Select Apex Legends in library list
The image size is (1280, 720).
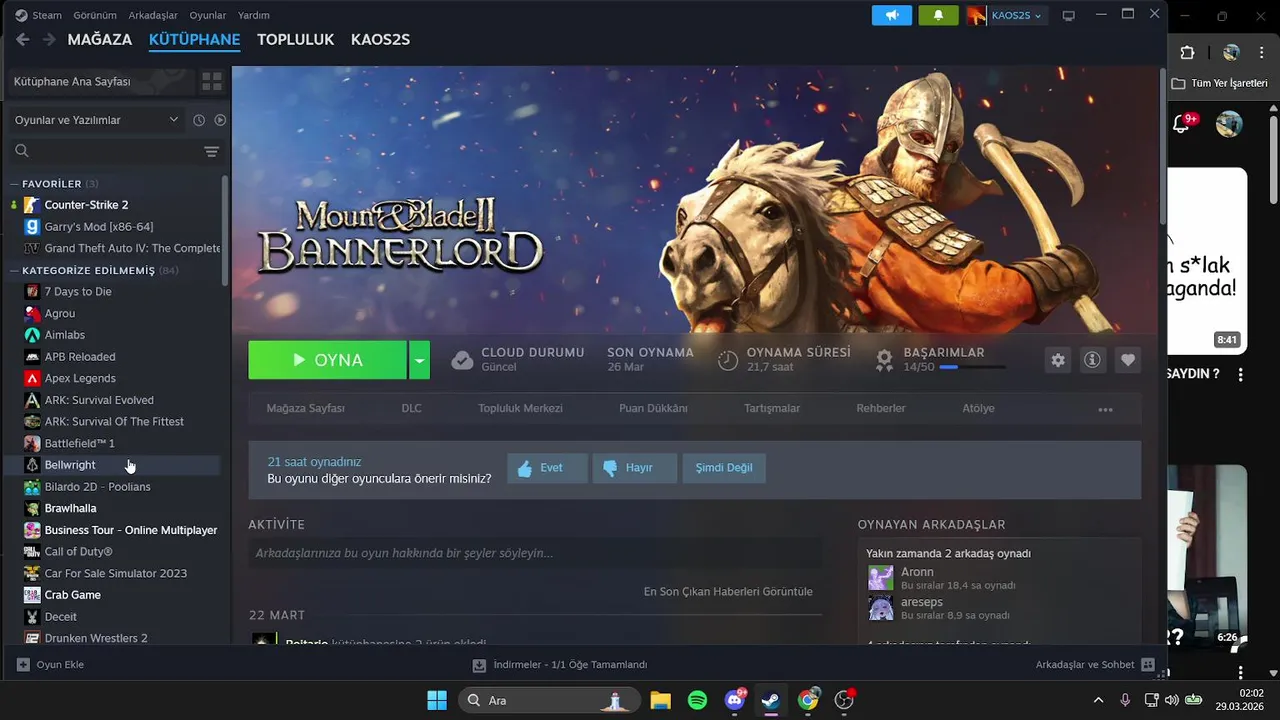coord(116,378)
